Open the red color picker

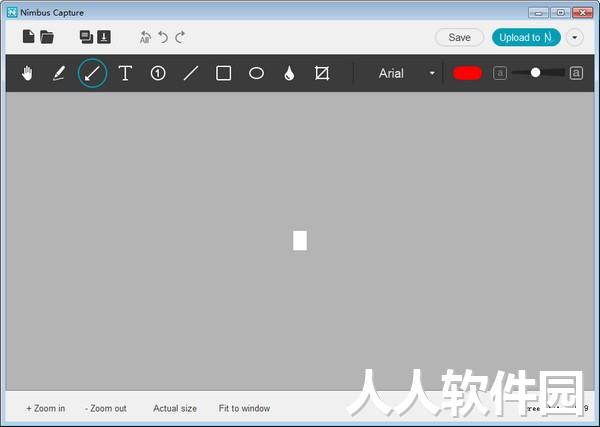click(467, 73)
